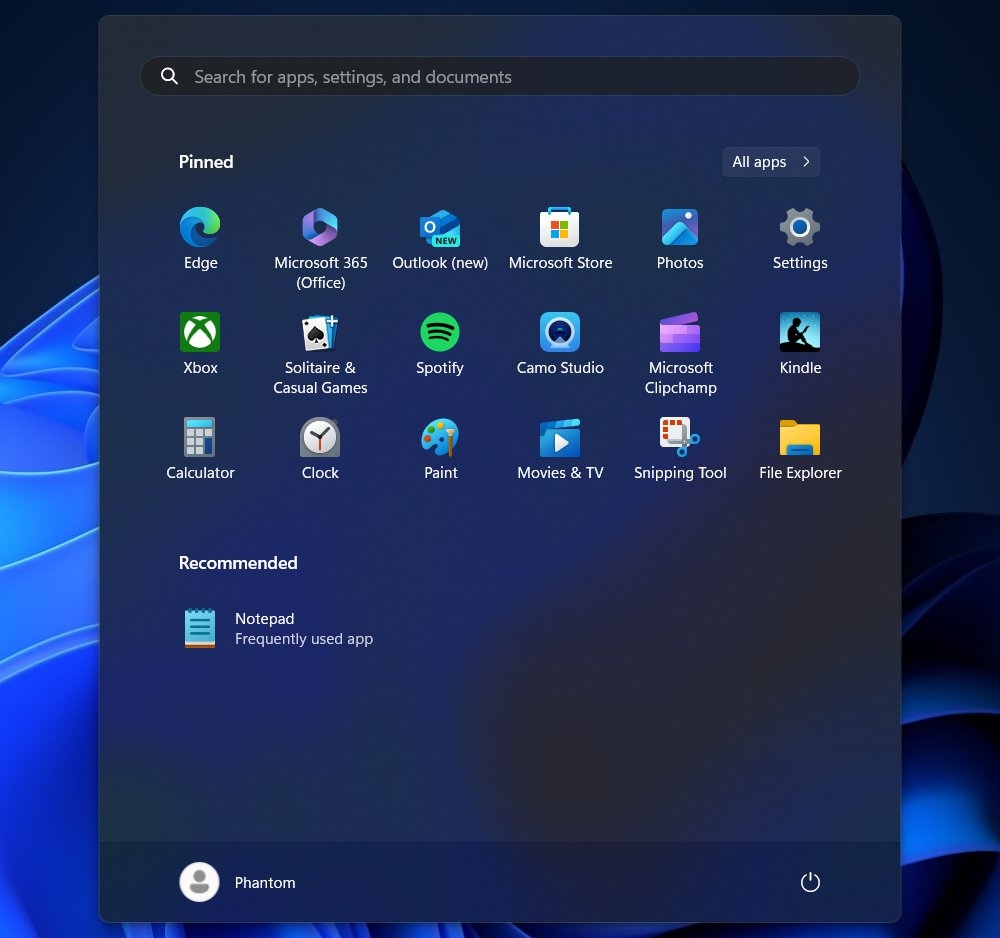Screen dimensions: 1000x938
Task: Click the magnifying glass search icon
Action: [x=169, y=76]
